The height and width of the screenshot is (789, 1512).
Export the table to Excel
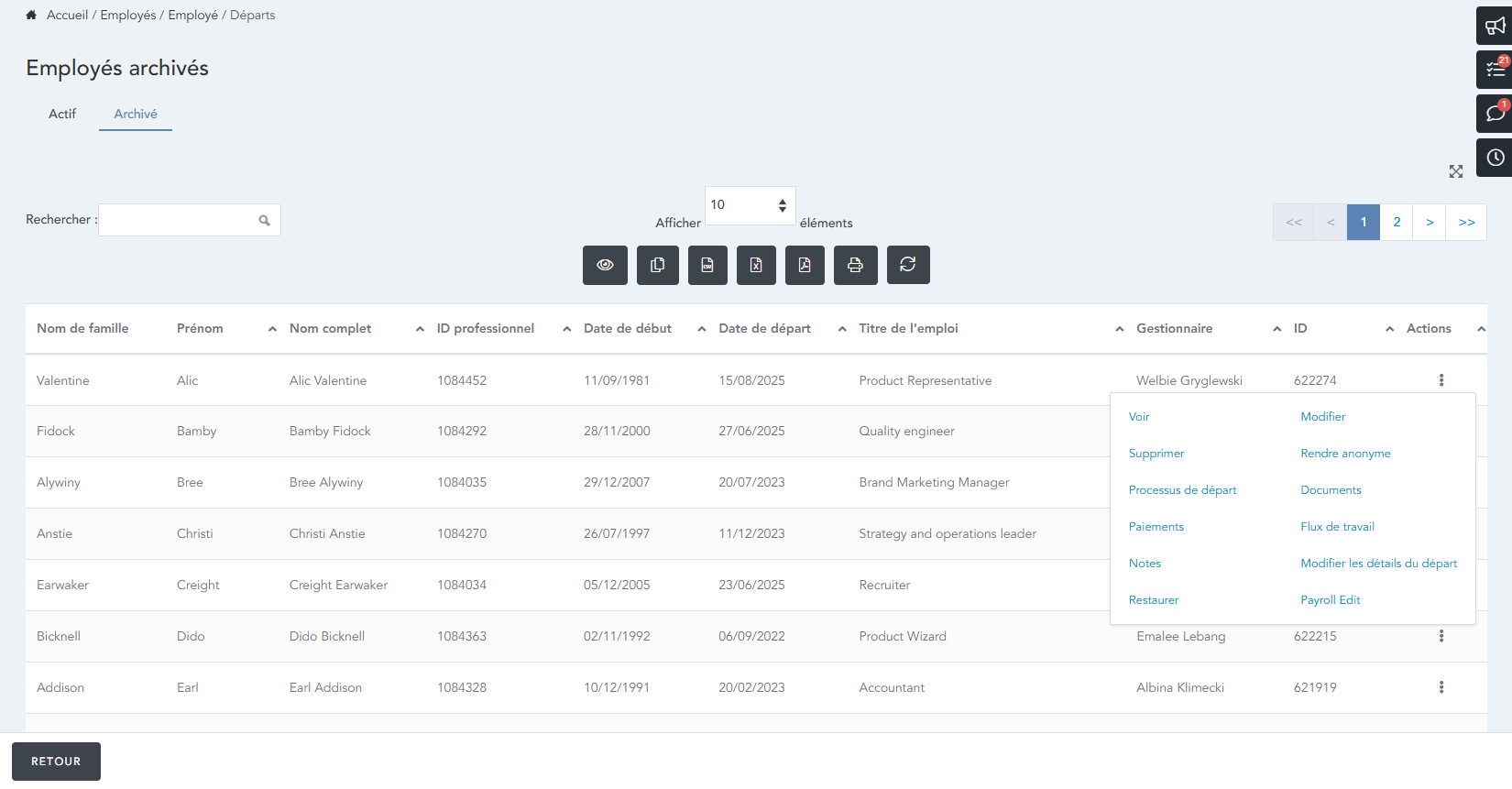pyautogui.click(x=756, y=265)
